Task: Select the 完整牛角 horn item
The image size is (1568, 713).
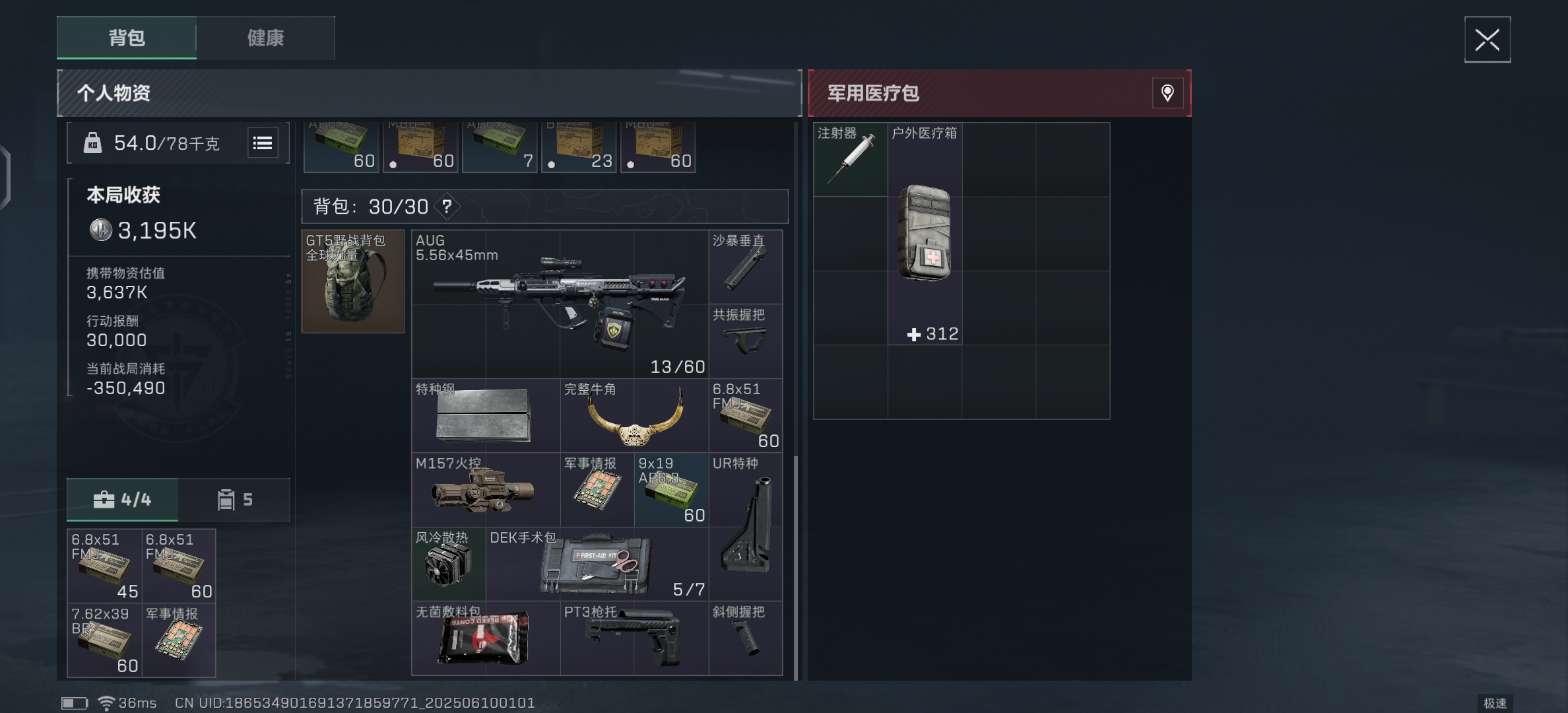Action: pyautogui.click(x=634, y=415)
